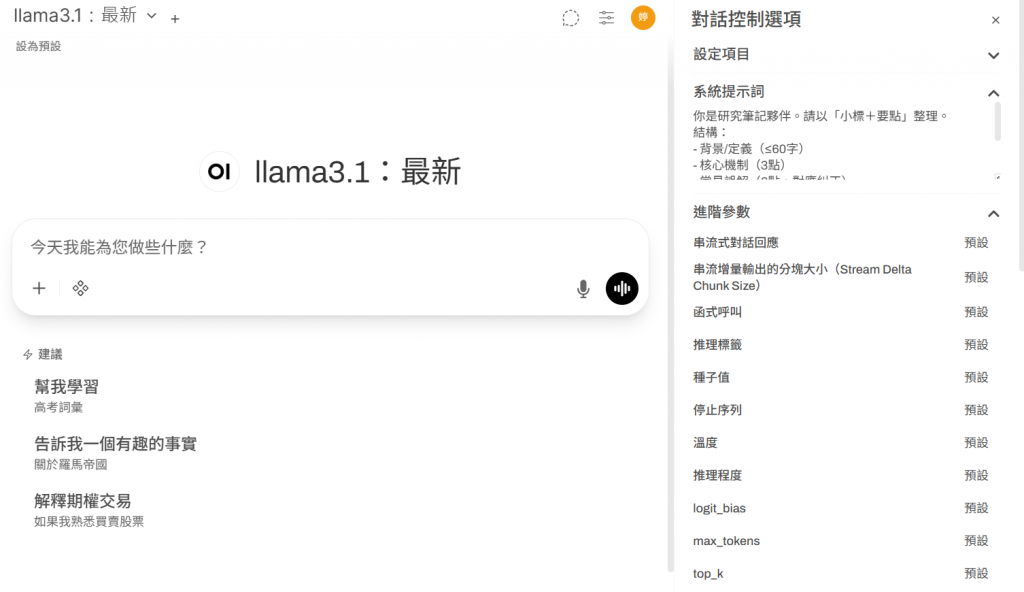Select suggestion 幫我學習
This screenshot has width=1024, height=592.
(x=66, y=396)
